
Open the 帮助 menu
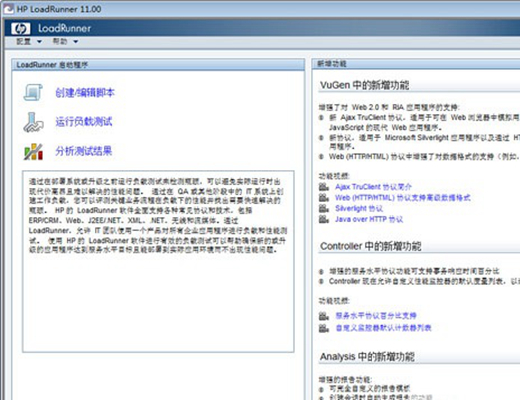pyautogui.click(x=60, y=42)
